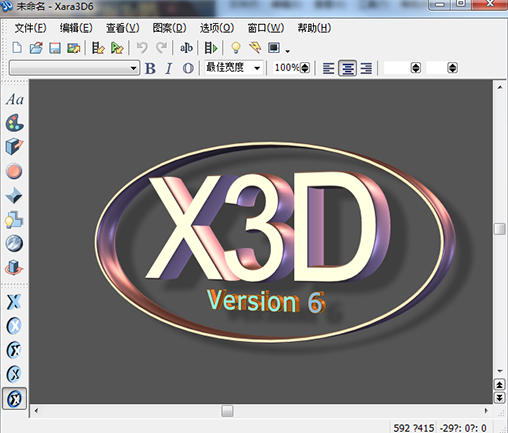This screenshot has height=433, width=508.
Task: Adjust the second spacing spinner arrows
Action: (452, 68)
